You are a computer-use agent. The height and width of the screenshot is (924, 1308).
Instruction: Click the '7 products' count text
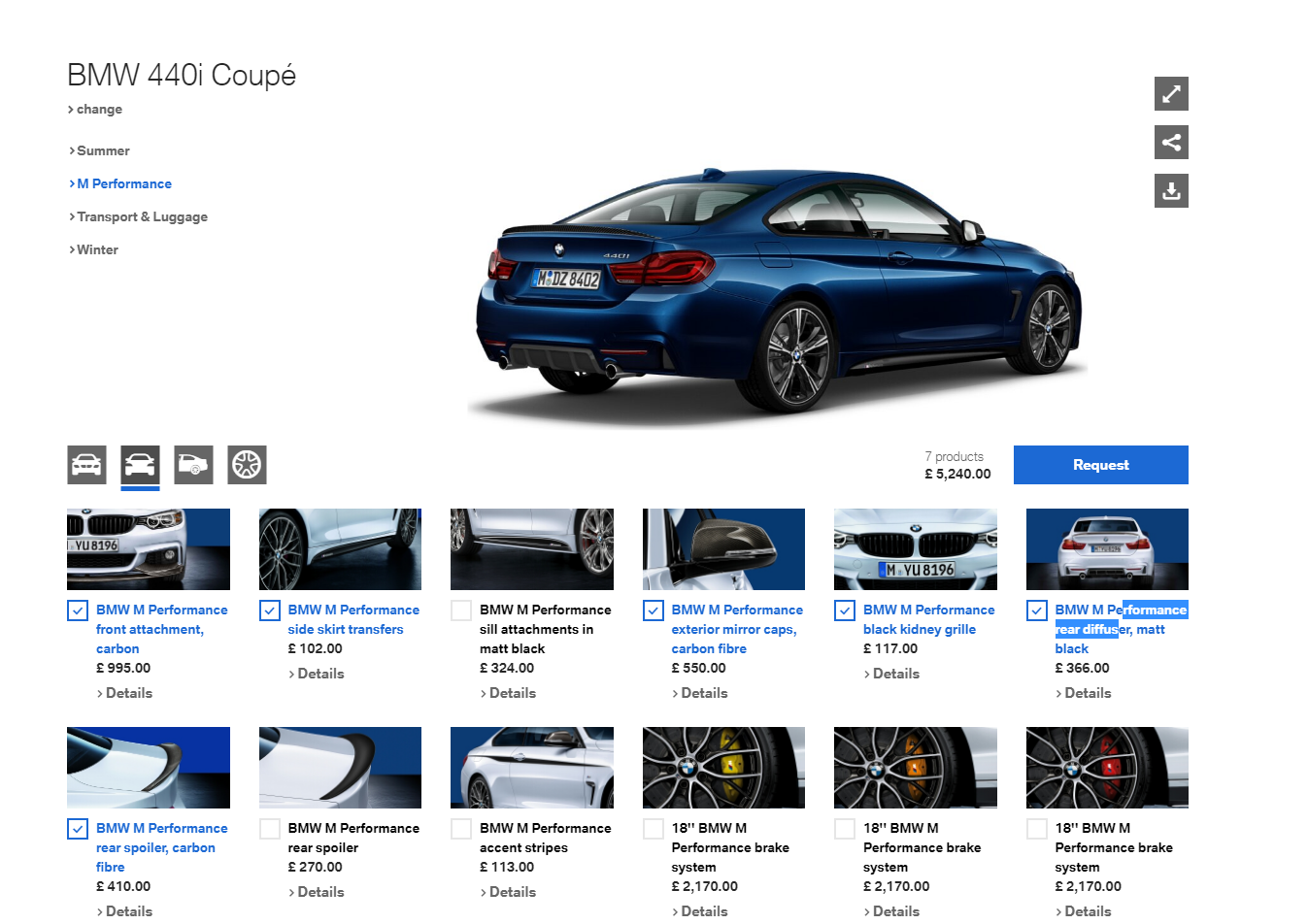coord(954,456)
